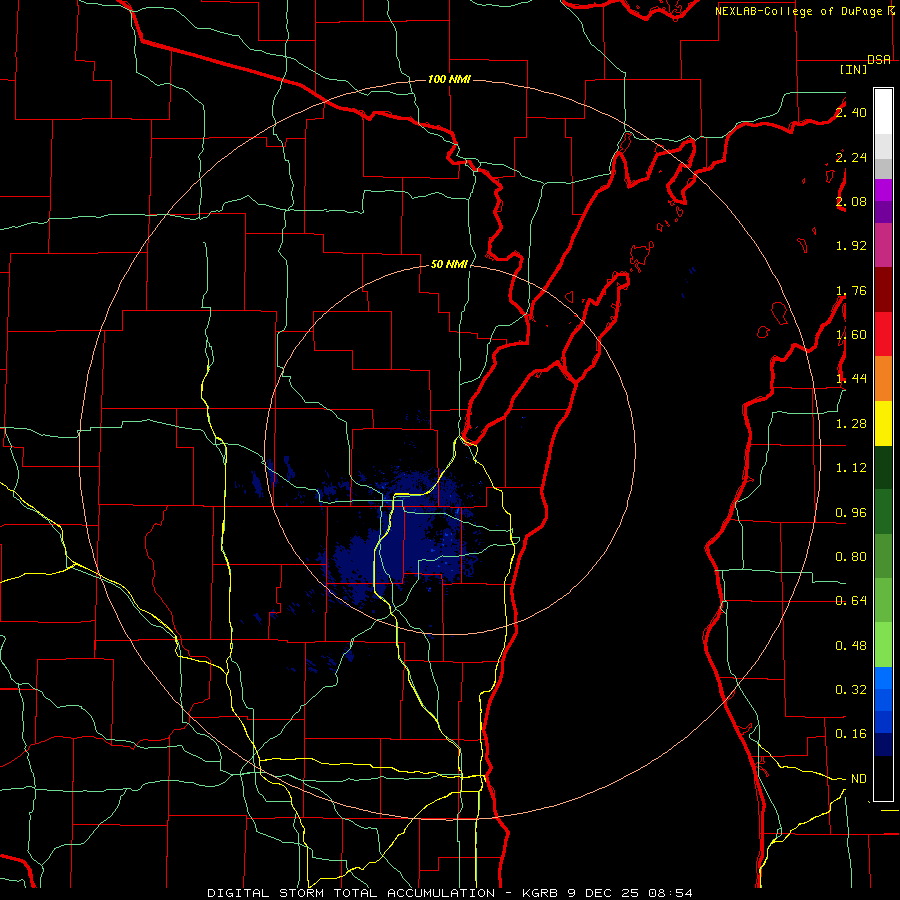The image size is (900, 900).
Task: Select the 1.12 legend value
Action: coord(851,468)
